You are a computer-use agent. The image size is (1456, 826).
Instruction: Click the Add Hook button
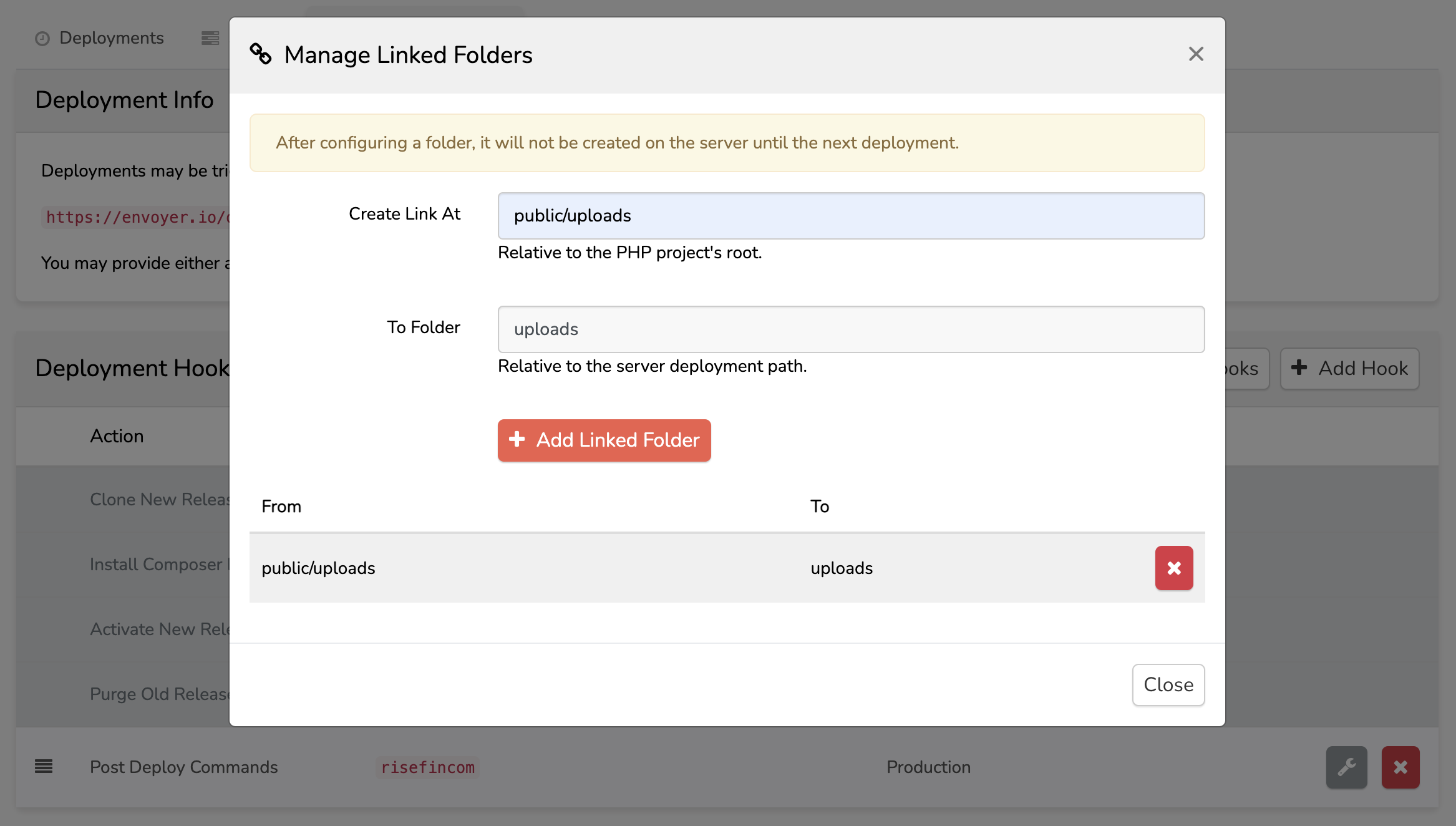[1349, 368]
